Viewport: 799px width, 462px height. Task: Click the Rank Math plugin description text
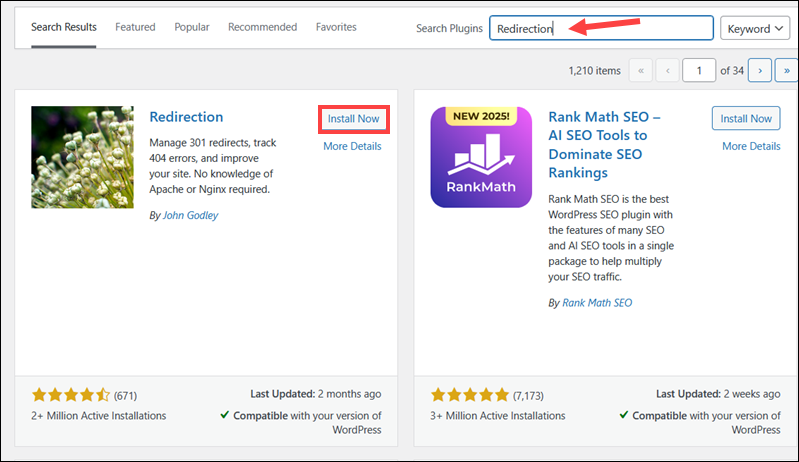click(611, 238)
